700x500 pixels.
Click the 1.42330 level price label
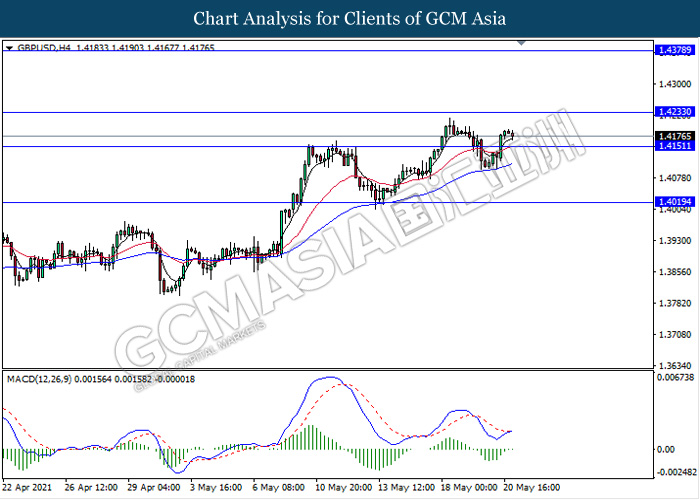tap(675, 112)
